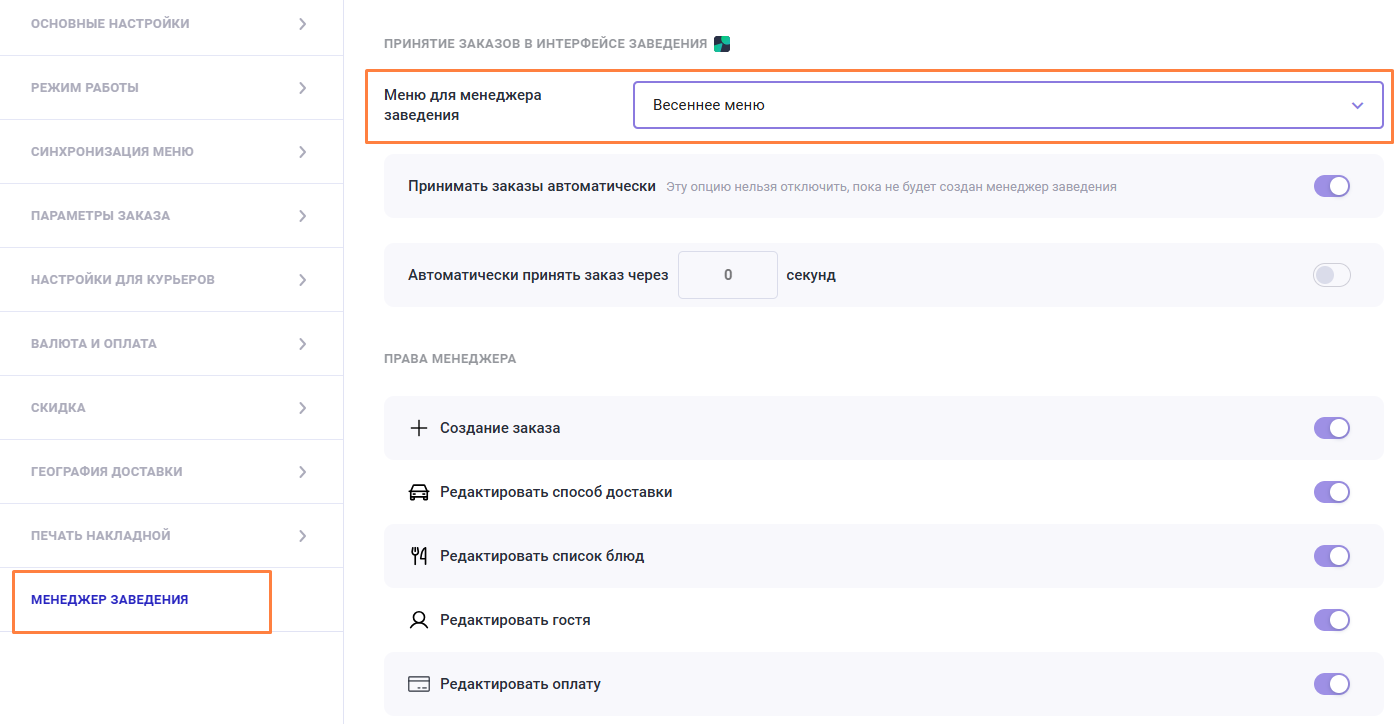
Task: Click the guest person icon
Action: (x=419, y=620)
